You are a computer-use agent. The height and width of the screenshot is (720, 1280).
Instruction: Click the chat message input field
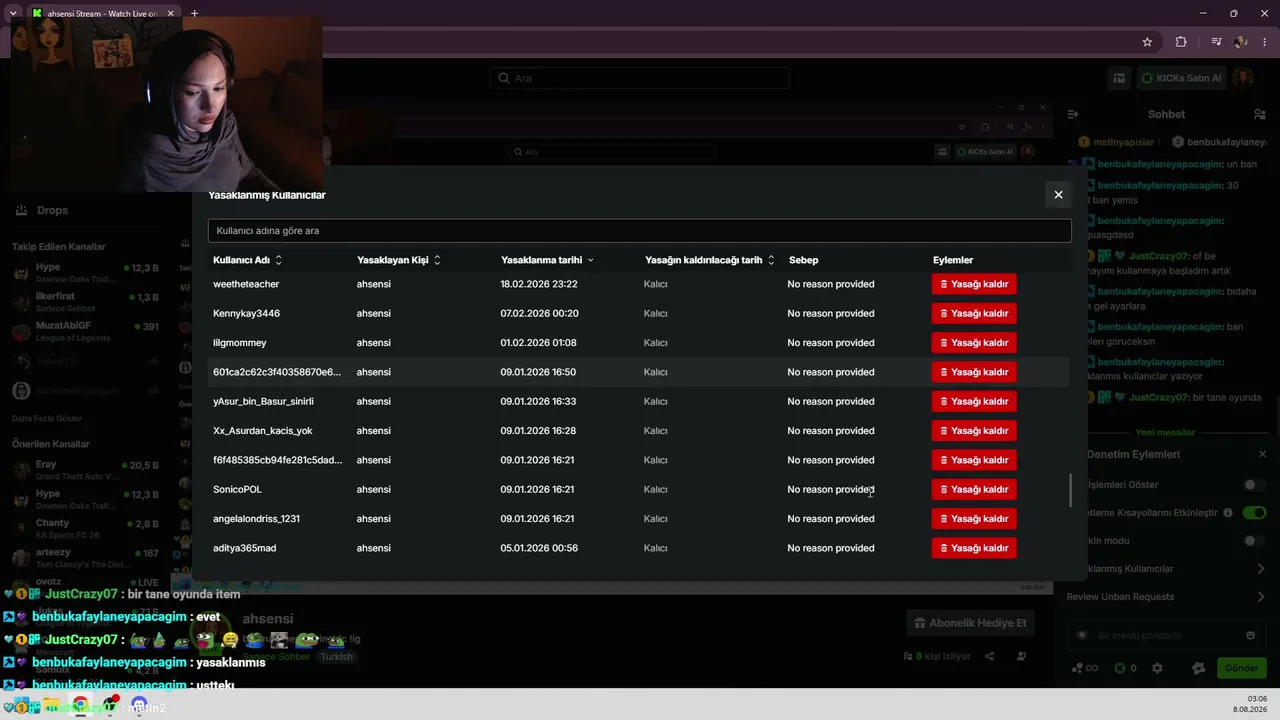pos(1164,635)
